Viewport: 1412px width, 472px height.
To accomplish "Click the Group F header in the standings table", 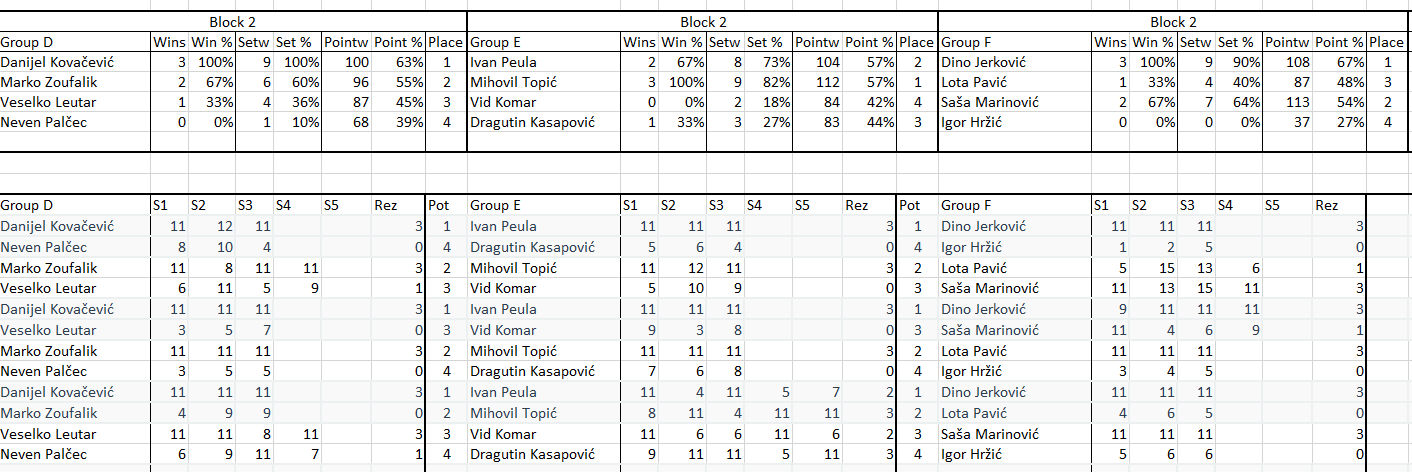I will click(x=966, y=42).
